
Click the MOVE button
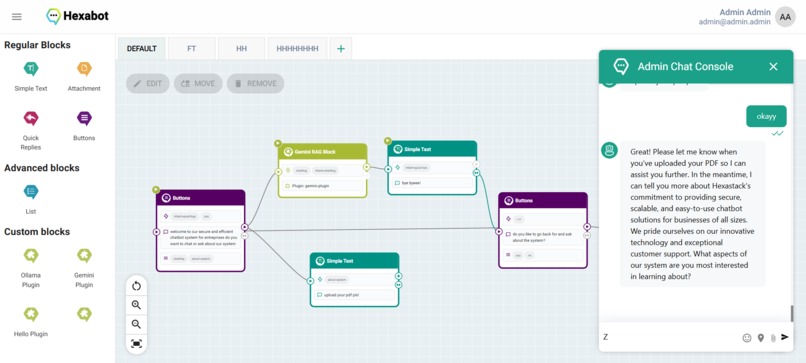tap(198, 83)
